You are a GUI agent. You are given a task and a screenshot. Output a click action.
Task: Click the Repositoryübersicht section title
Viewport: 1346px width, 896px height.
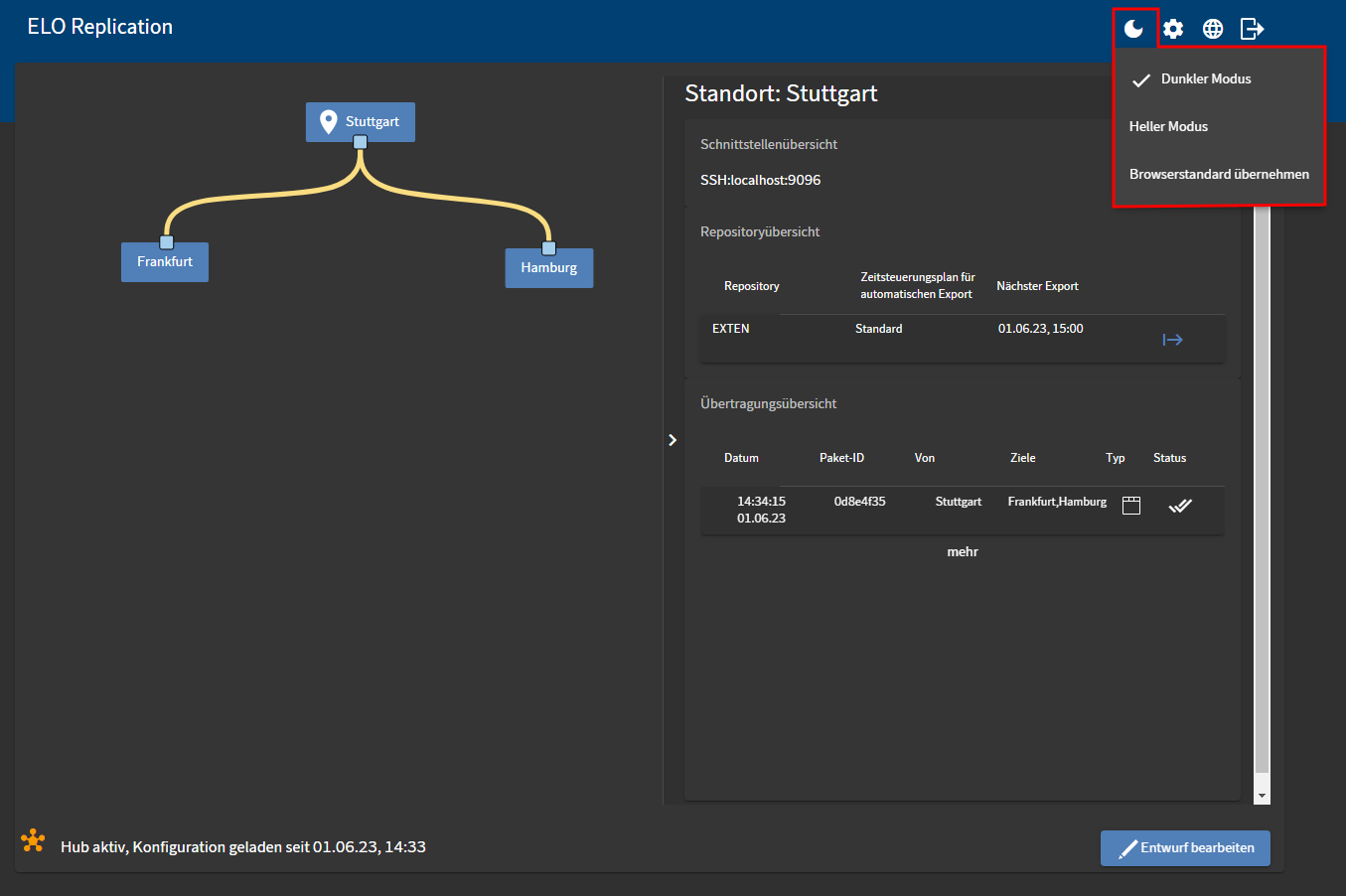click(760, 231)
